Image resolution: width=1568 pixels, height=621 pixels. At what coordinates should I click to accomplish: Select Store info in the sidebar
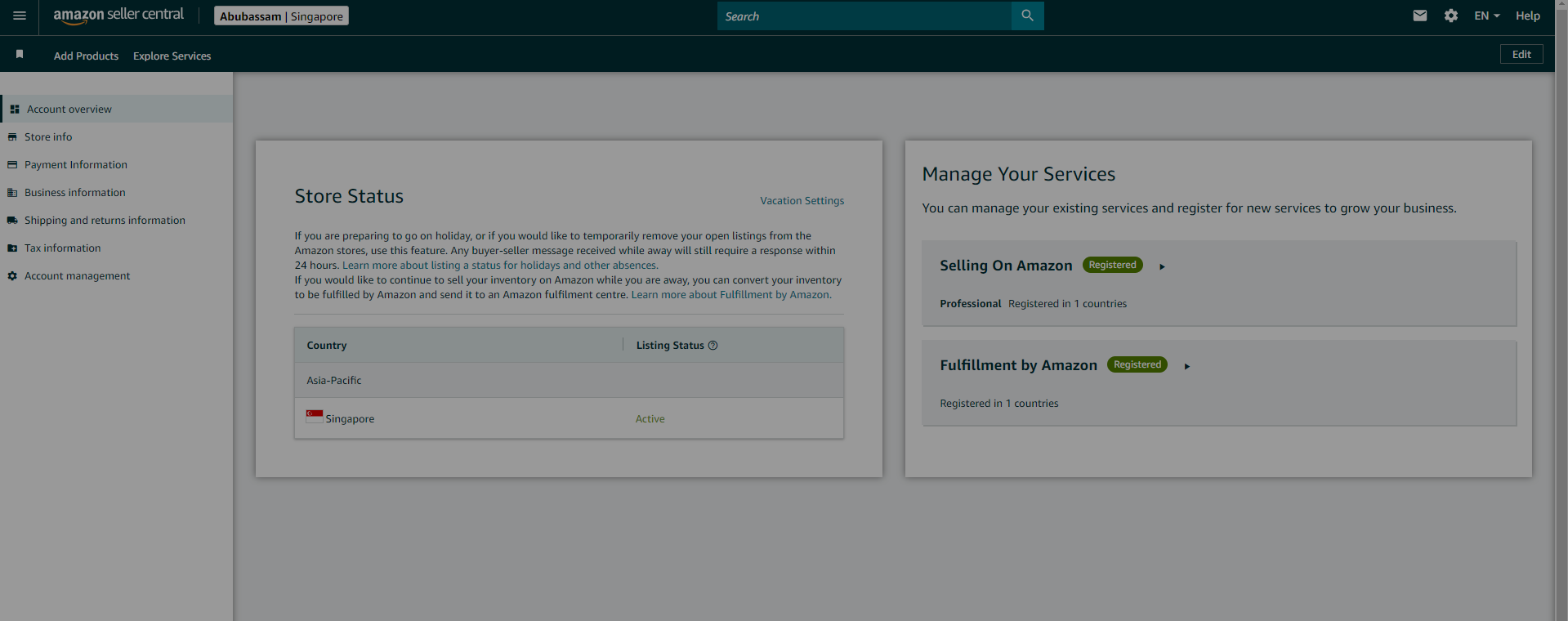point(48,137)
